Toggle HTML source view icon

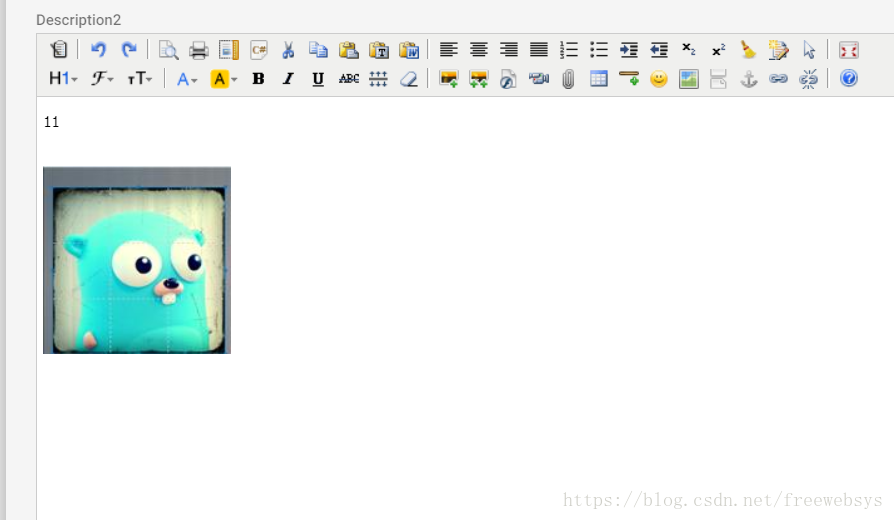(58, 50)
